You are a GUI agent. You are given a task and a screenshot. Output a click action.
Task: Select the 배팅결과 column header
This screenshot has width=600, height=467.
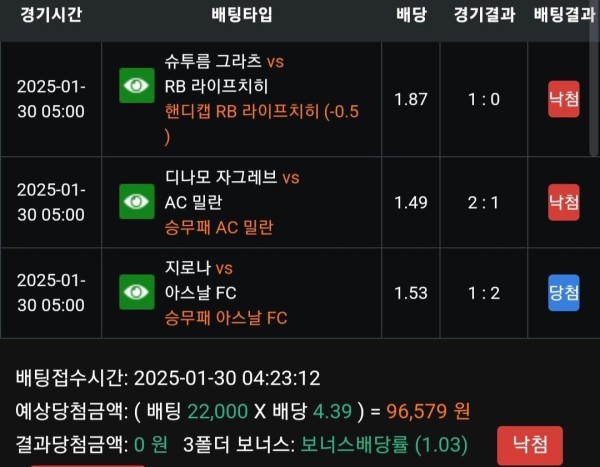(565, 15)
